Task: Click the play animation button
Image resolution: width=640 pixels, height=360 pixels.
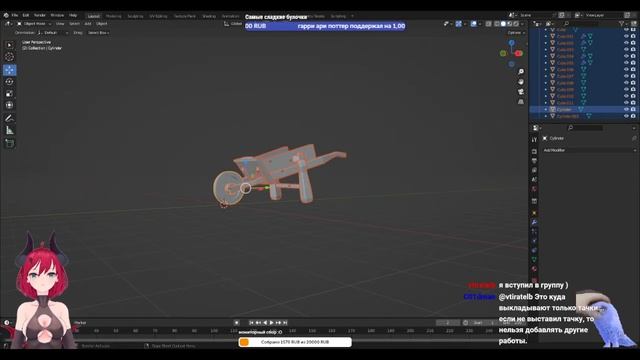Action: (271, 322)
